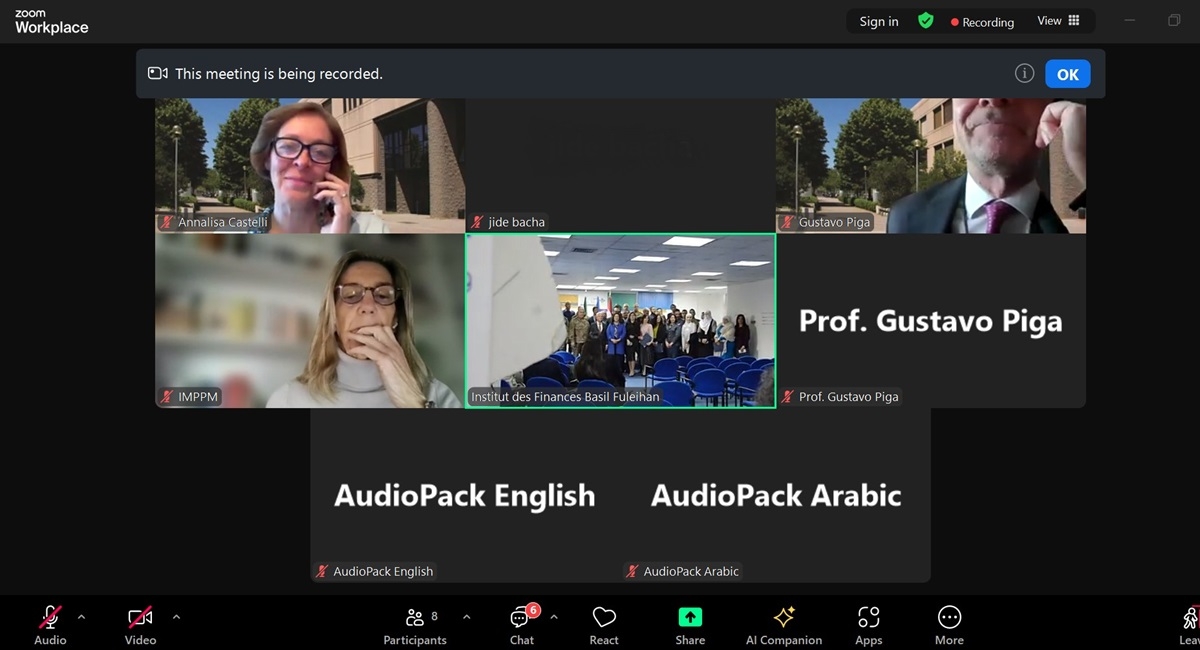Click the green encryption shield icon
Screen dimensions: 1200x650
coord(926,21)
